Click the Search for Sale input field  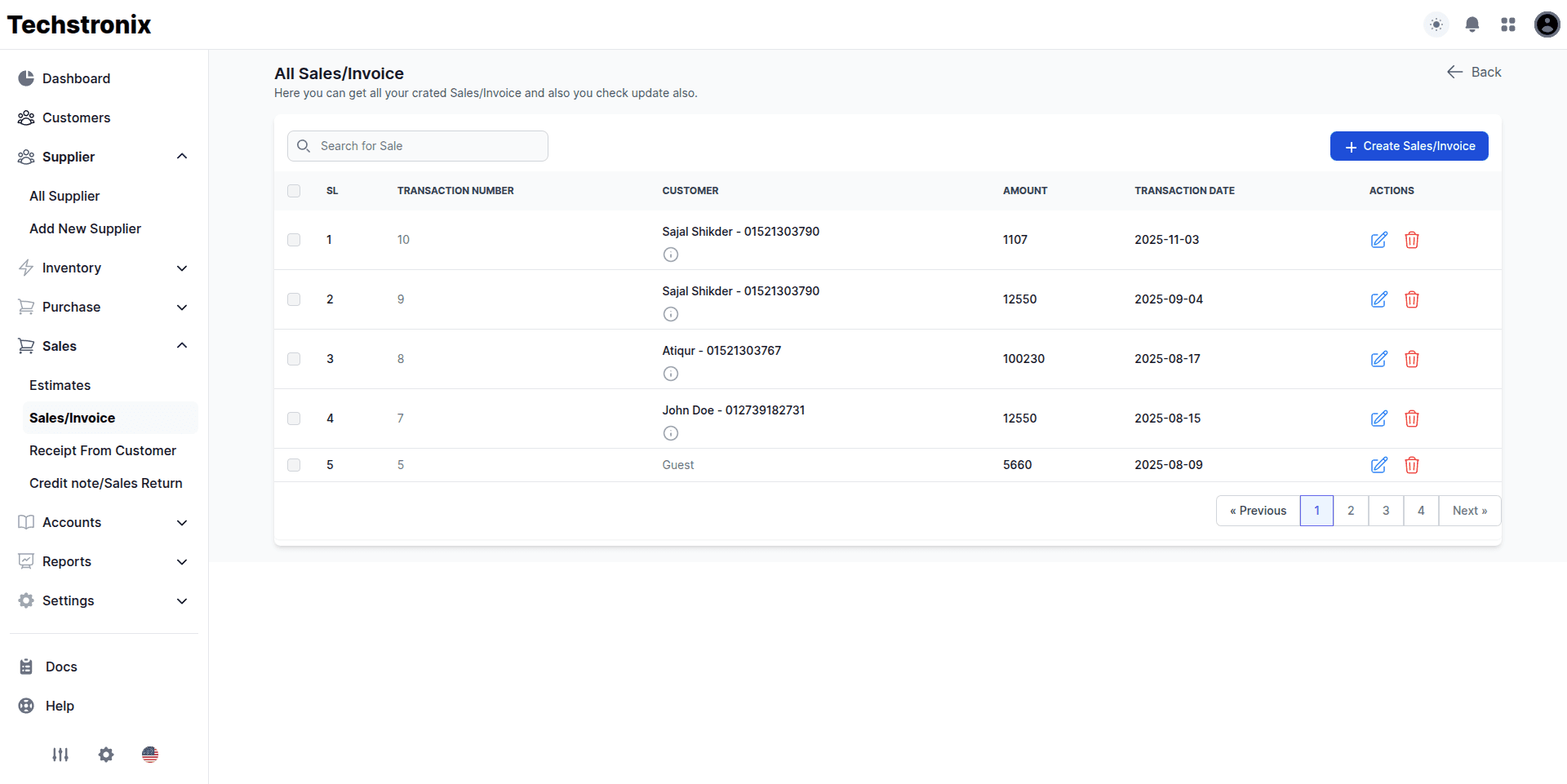(x=416, y=146)
